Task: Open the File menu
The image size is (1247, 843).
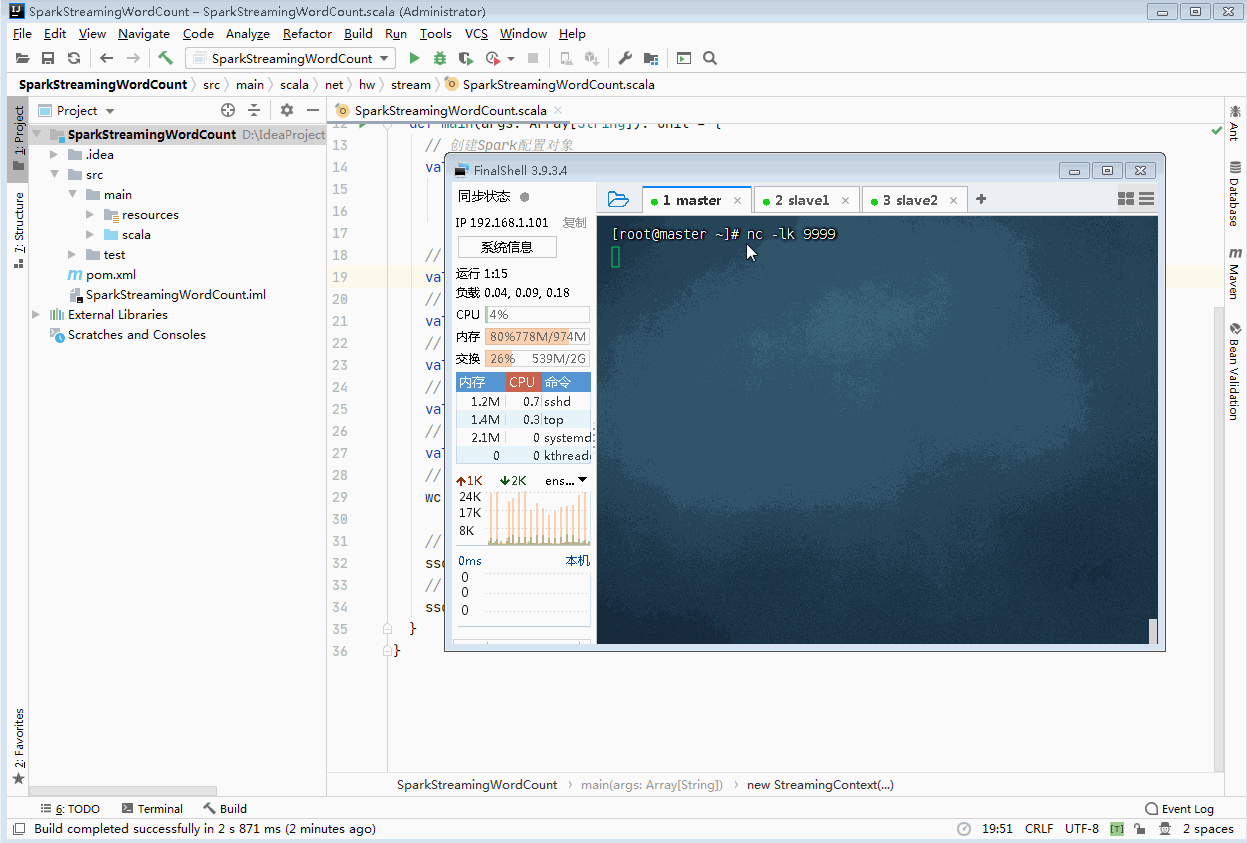Action: pos(23,34)
